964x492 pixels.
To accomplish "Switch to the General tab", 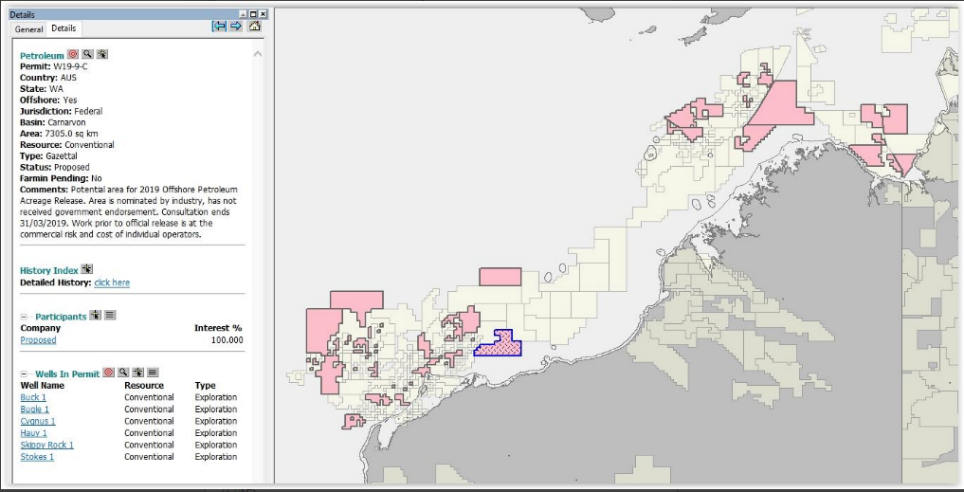I will click(x=29, y=29).
